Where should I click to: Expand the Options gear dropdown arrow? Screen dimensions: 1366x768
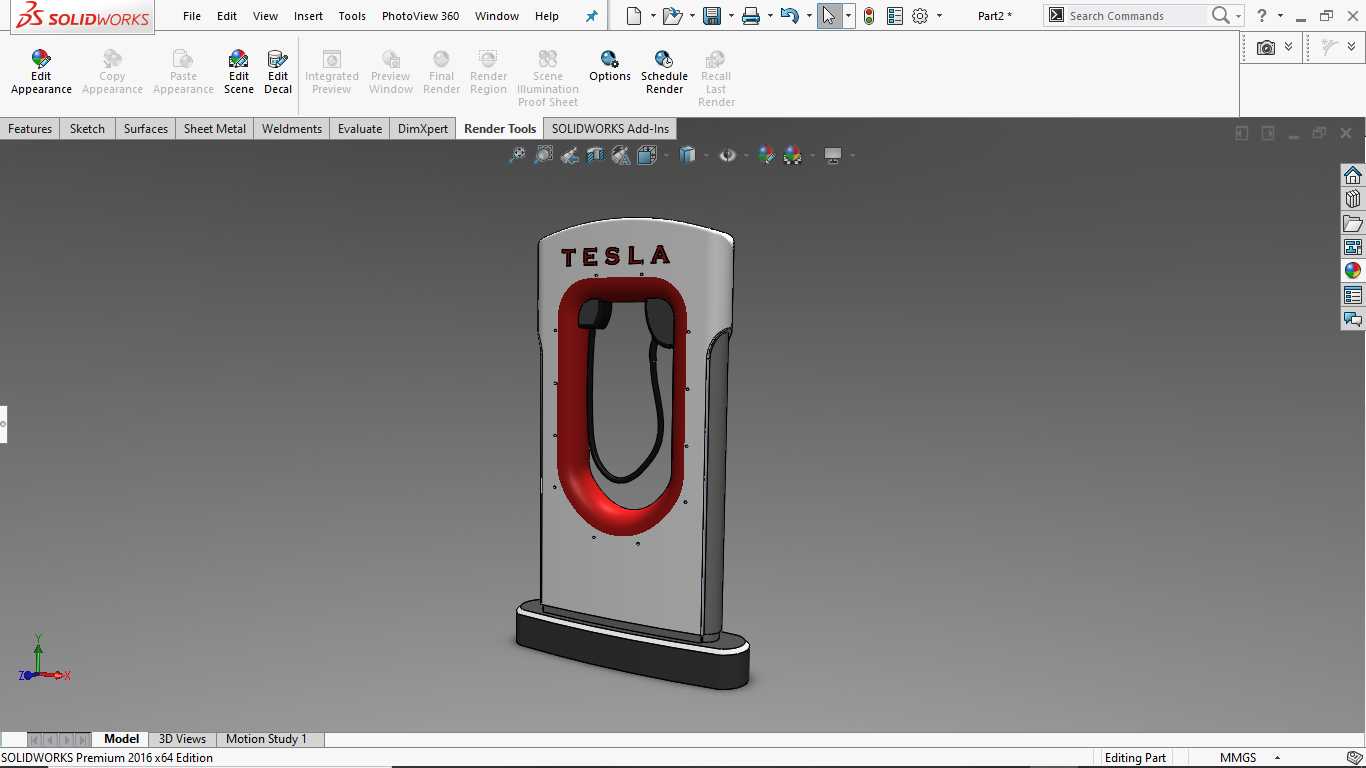point(939,16)
